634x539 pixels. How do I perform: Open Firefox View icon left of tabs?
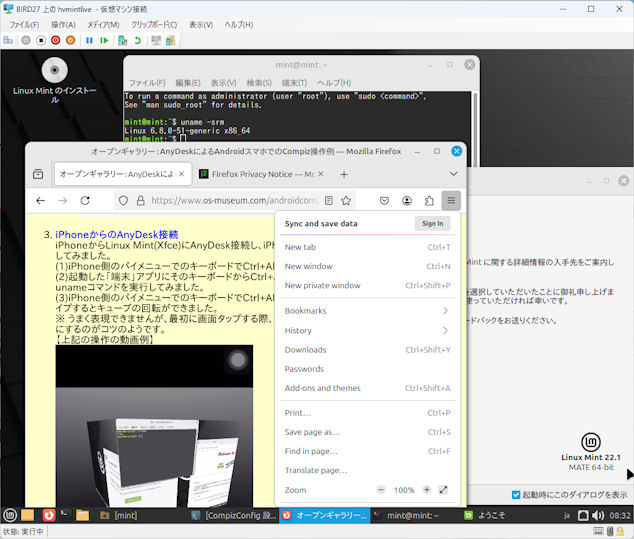(38, 174)
